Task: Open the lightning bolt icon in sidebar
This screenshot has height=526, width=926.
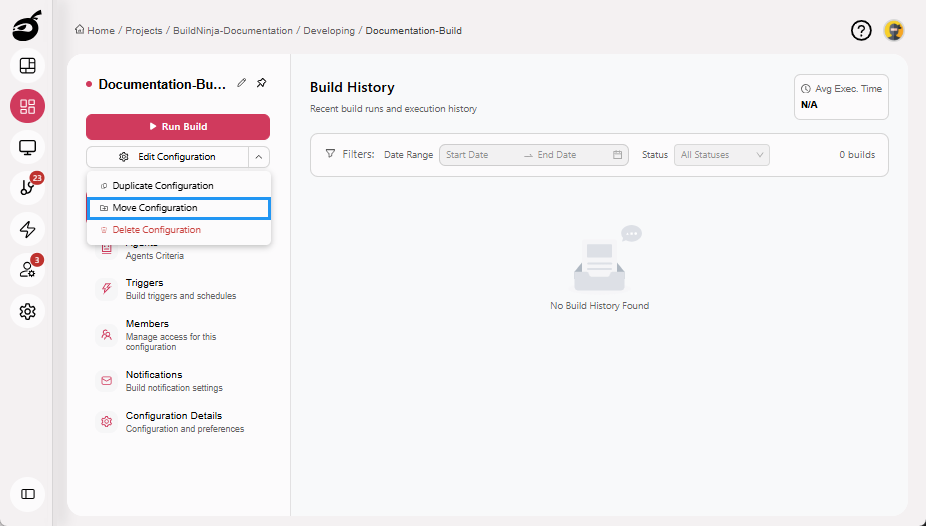Action: [x=28, y=229]
